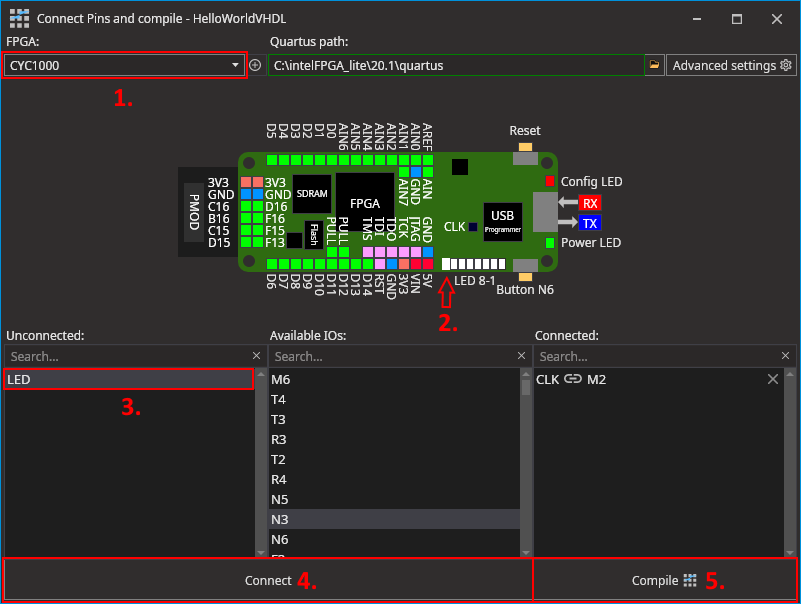This screenshot has height=604, width=801.
Task: Select the D6 pin square on bottom header
Action: 272,264
